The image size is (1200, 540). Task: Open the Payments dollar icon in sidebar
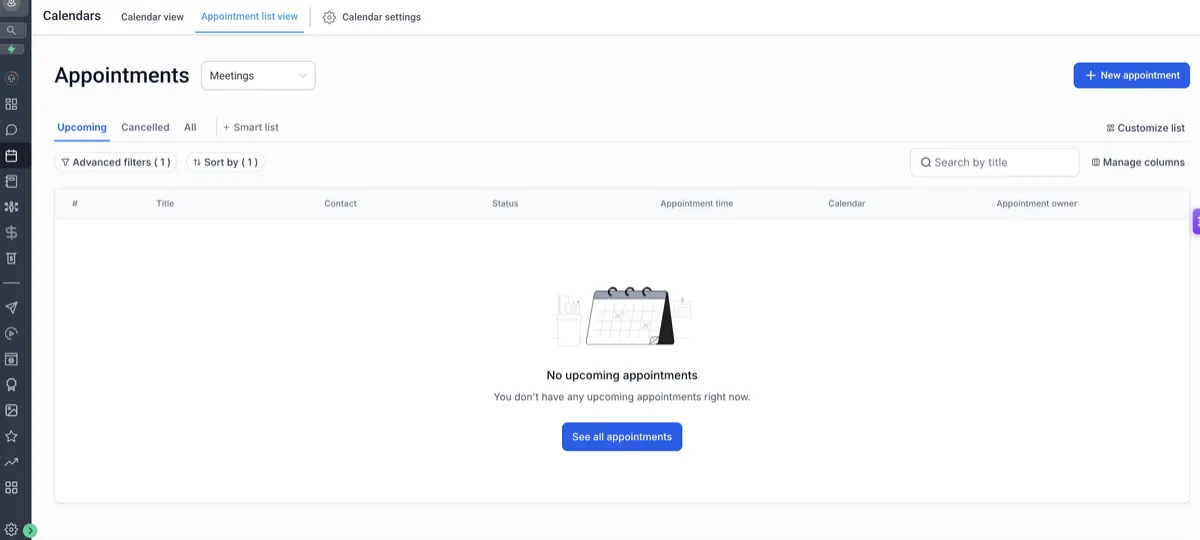click(12, 233)
